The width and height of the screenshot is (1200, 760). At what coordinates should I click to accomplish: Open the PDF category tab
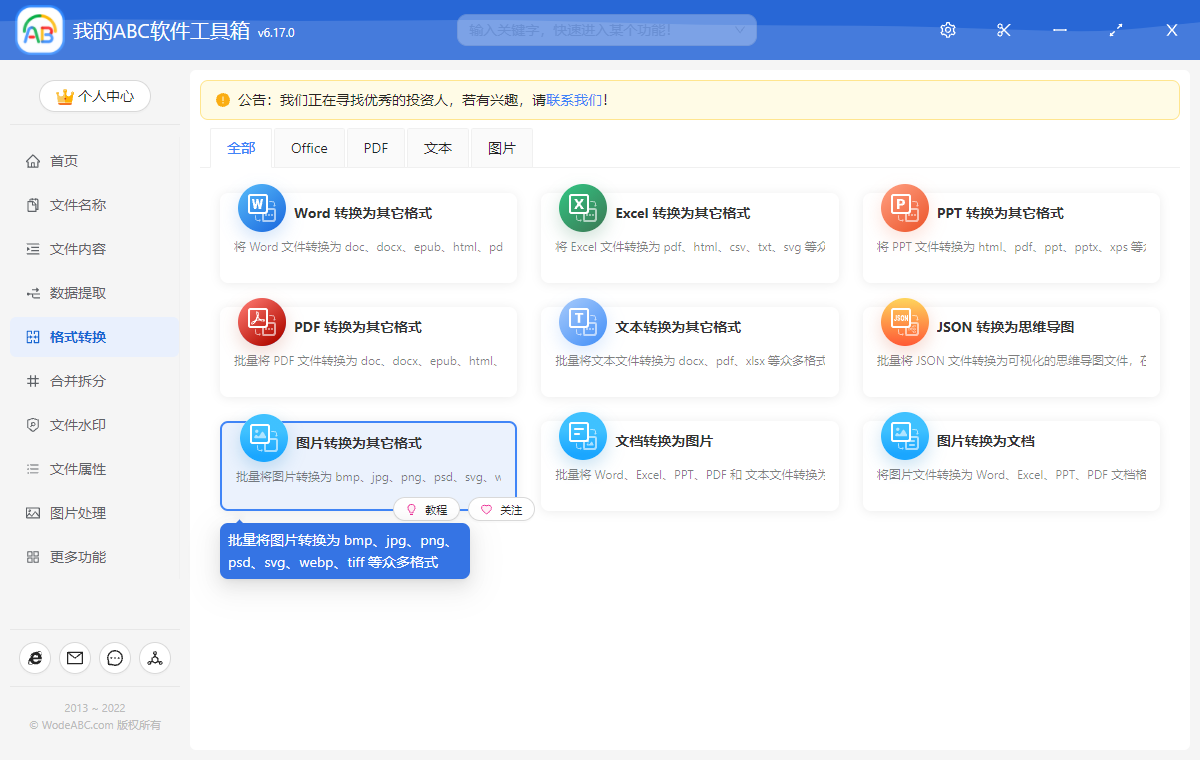(x=375, y=147)
